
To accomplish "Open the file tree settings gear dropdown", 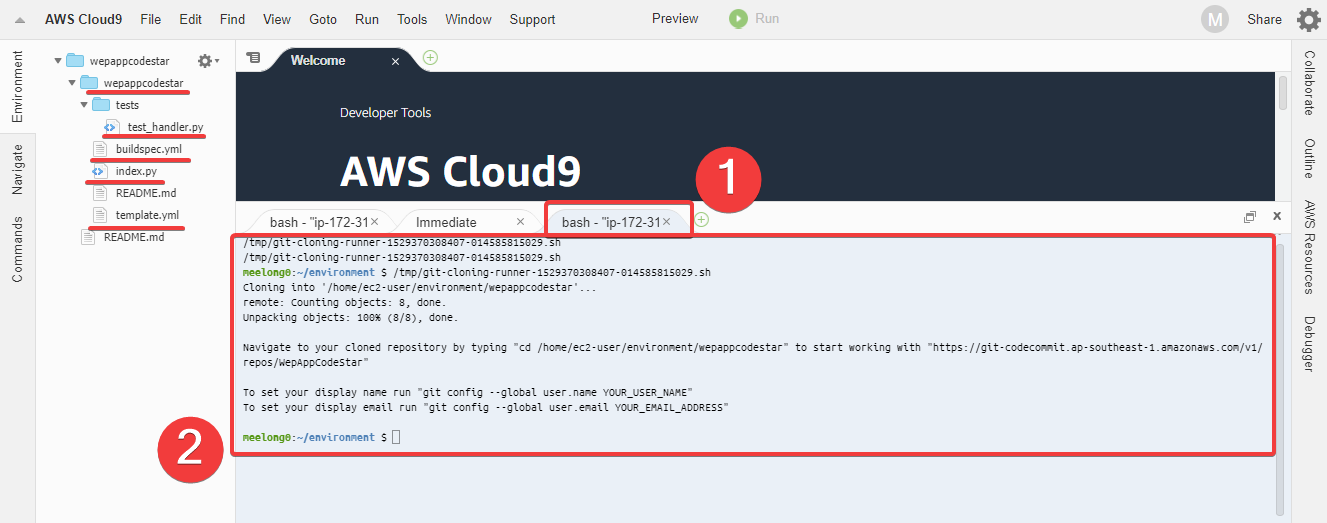I will (207, 61).
